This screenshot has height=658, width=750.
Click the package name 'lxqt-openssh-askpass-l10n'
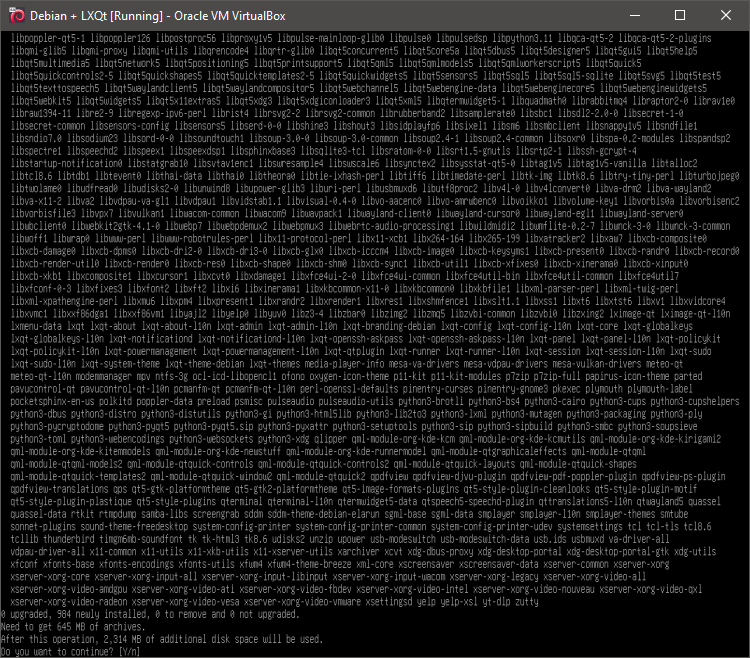[466, 339]
